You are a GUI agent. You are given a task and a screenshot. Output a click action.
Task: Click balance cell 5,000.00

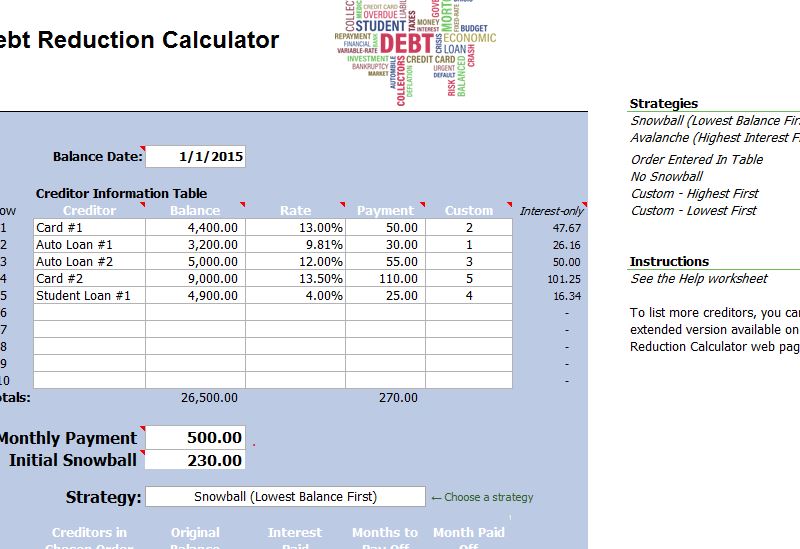tap(195, 261)
